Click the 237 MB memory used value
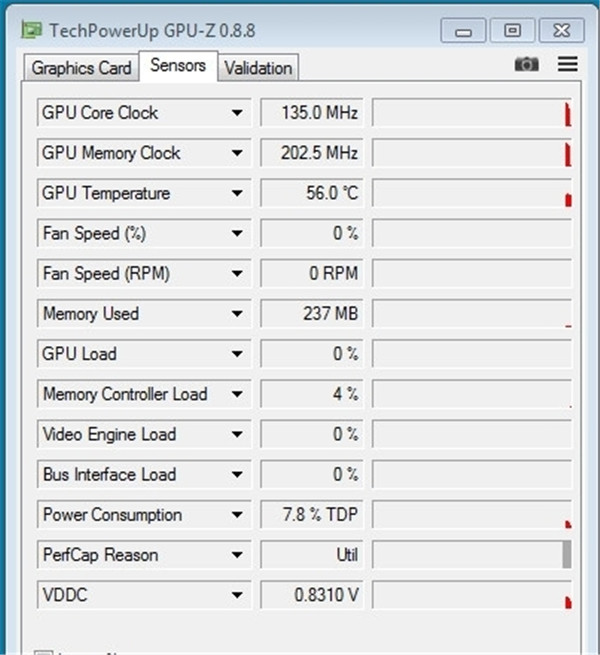 click(312, 314)
